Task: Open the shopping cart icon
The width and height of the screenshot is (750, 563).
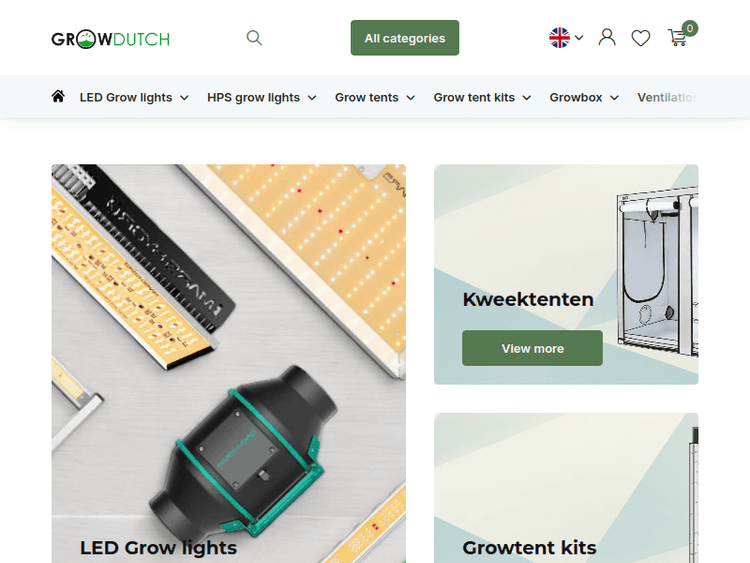Action: tap(677, 37)
